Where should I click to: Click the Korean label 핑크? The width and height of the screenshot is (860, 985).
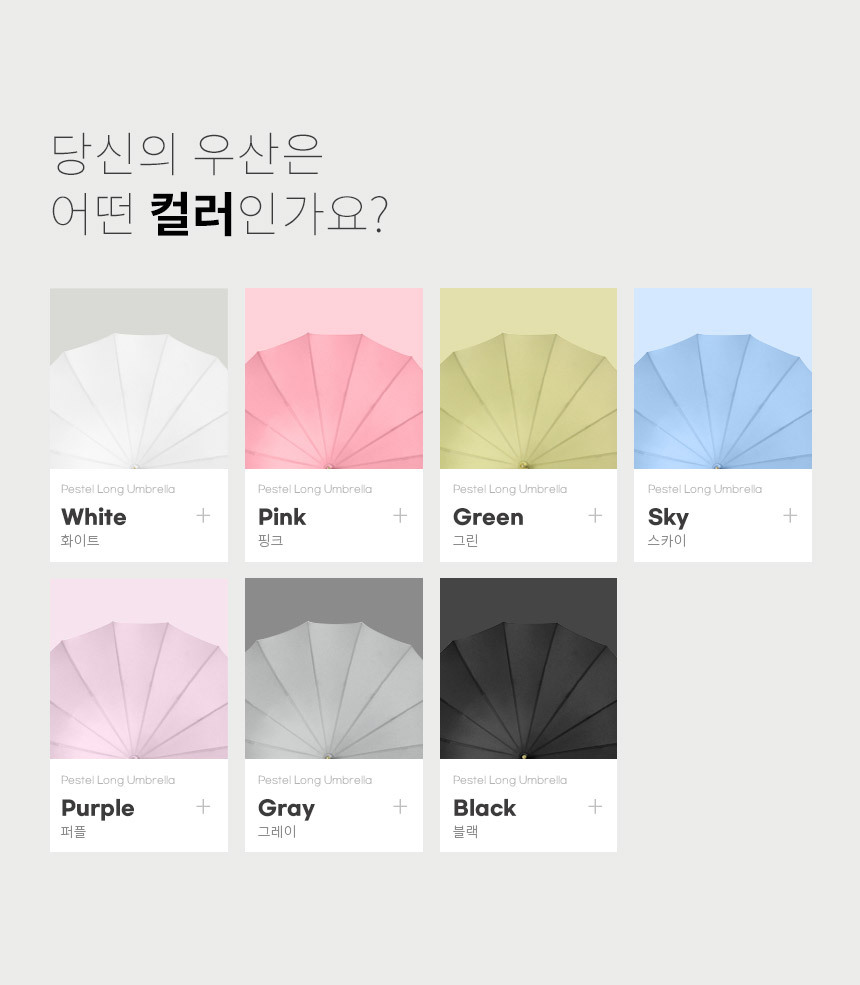[x=271, y=540]
